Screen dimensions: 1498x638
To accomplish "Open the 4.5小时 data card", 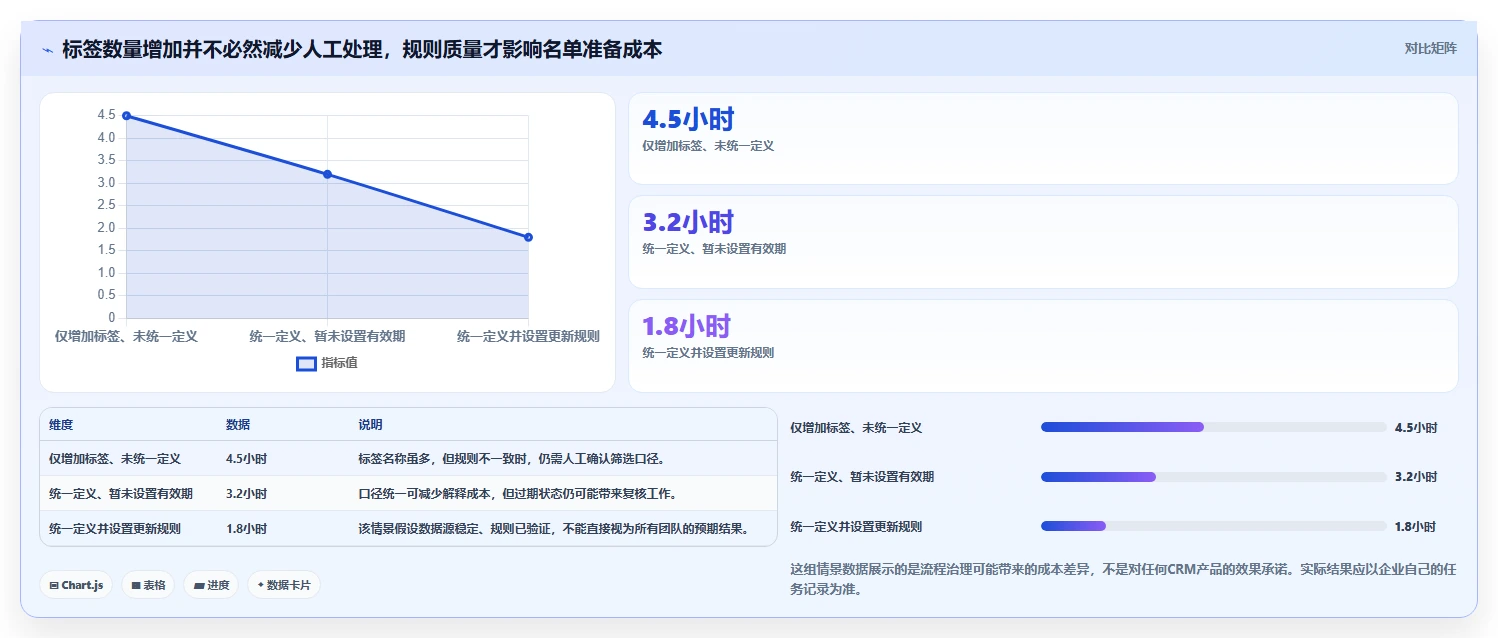I will (1043, 139).
